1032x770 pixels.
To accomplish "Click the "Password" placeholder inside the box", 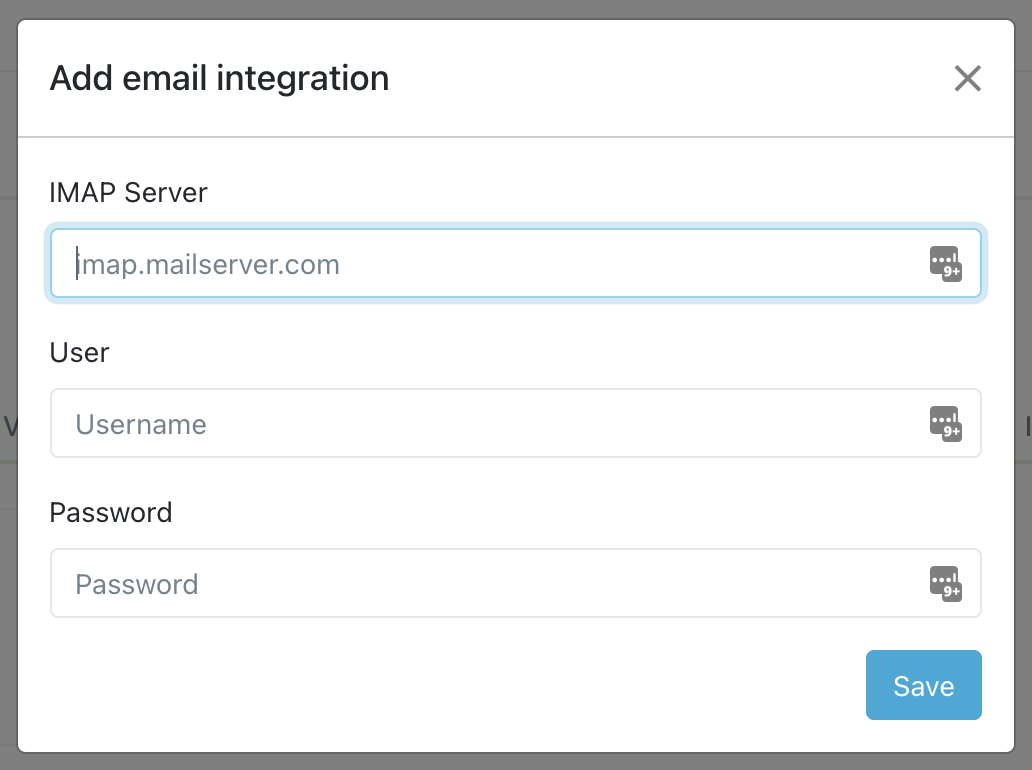I will (137, 585).
